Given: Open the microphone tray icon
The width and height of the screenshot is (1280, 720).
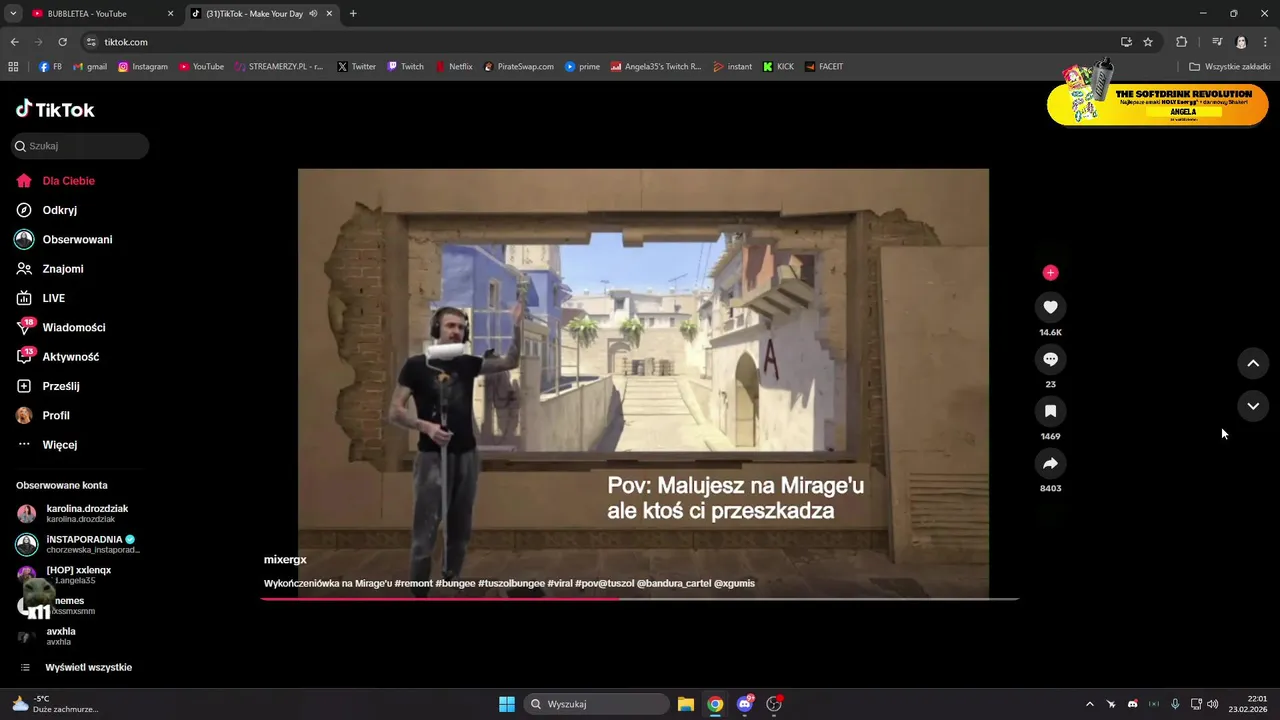Looking at the screenshot, I should 1175,704.
